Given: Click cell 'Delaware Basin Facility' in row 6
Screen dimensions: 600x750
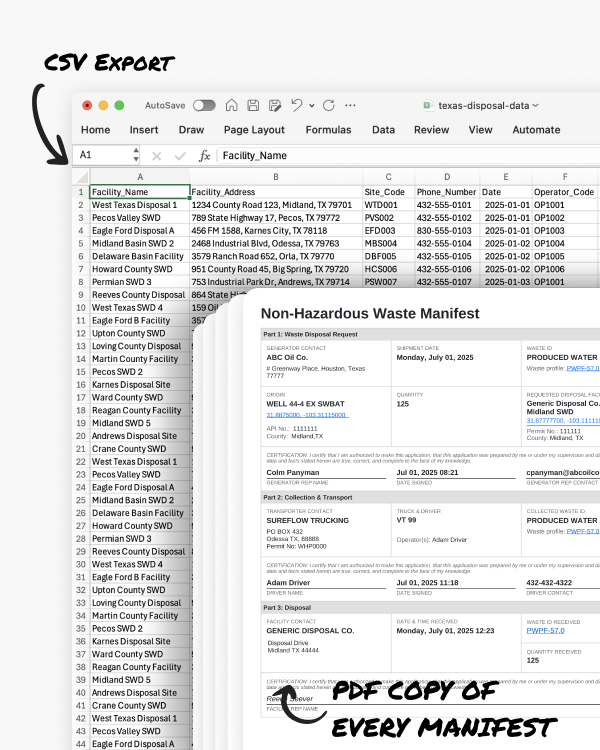Looking at the screenshot, I should (140, 256).
